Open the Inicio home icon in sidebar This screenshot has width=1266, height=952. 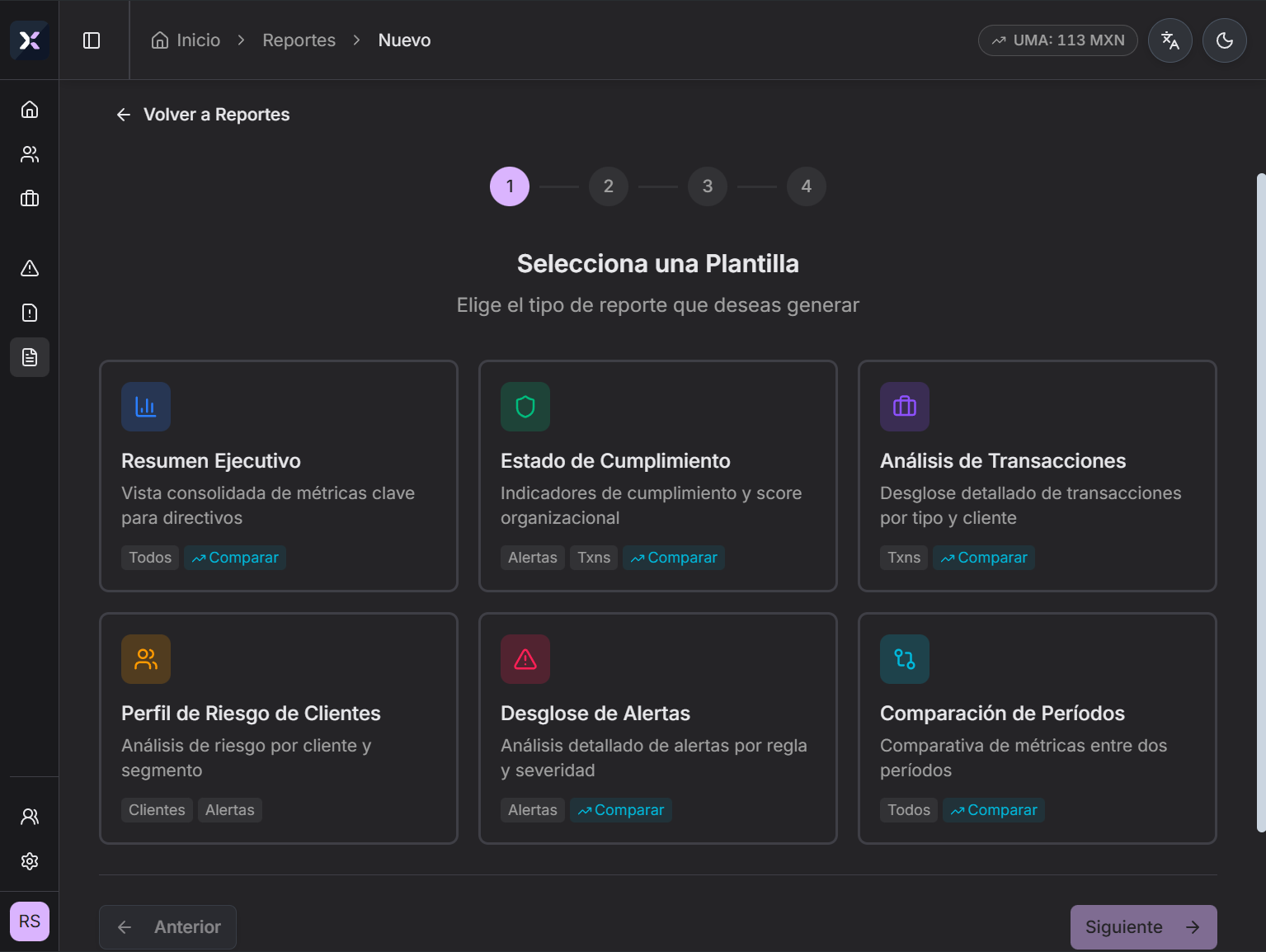pos(30,109)
